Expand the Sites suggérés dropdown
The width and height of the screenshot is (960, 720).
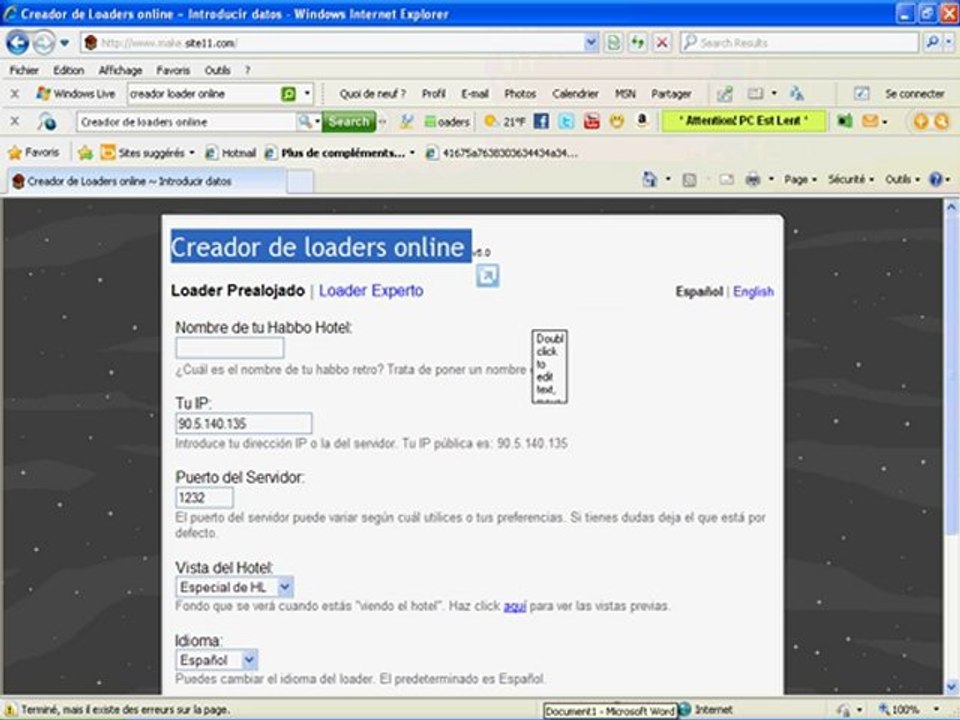coord(192,152)
